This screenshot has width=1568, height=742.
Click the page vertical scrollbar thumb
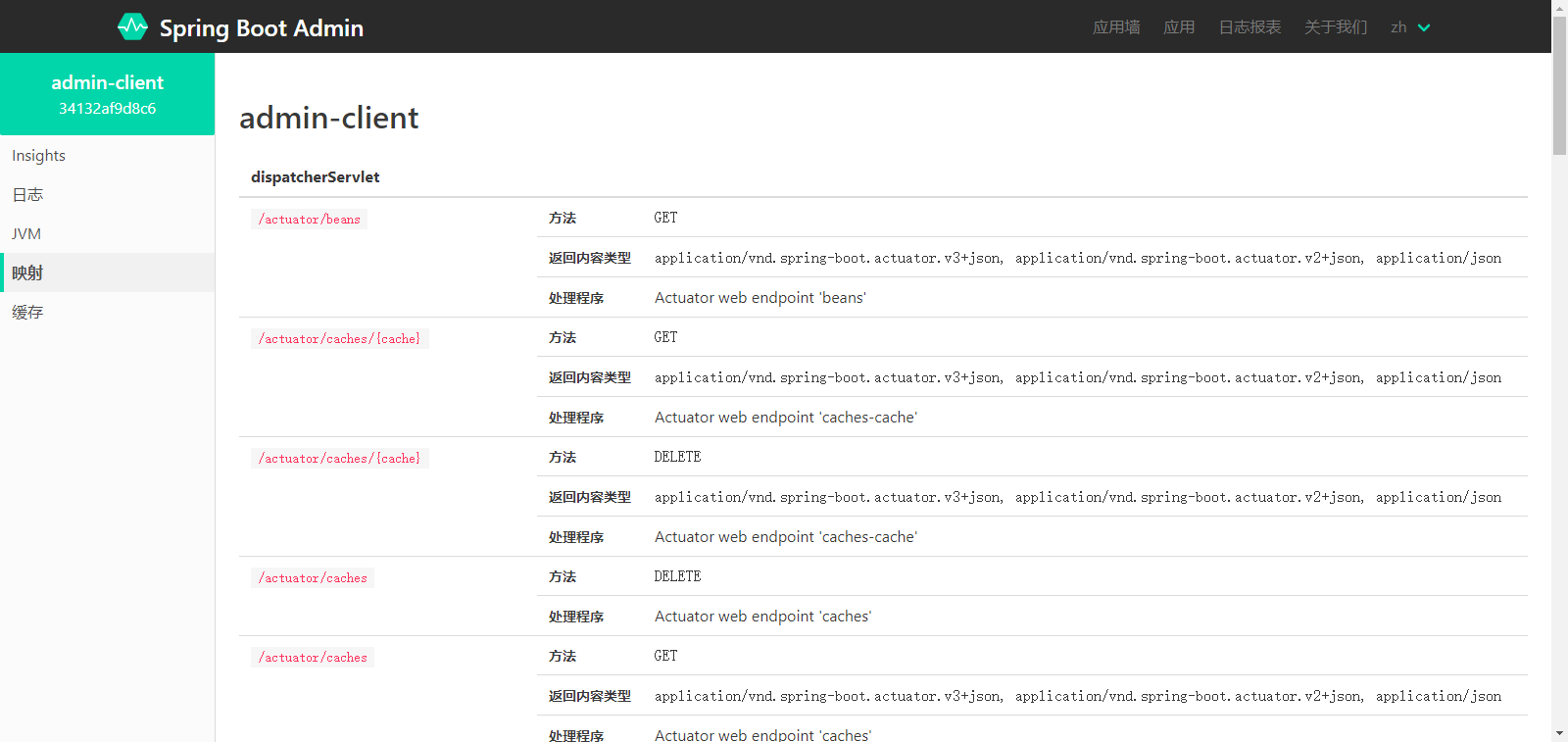[1559, 85]
